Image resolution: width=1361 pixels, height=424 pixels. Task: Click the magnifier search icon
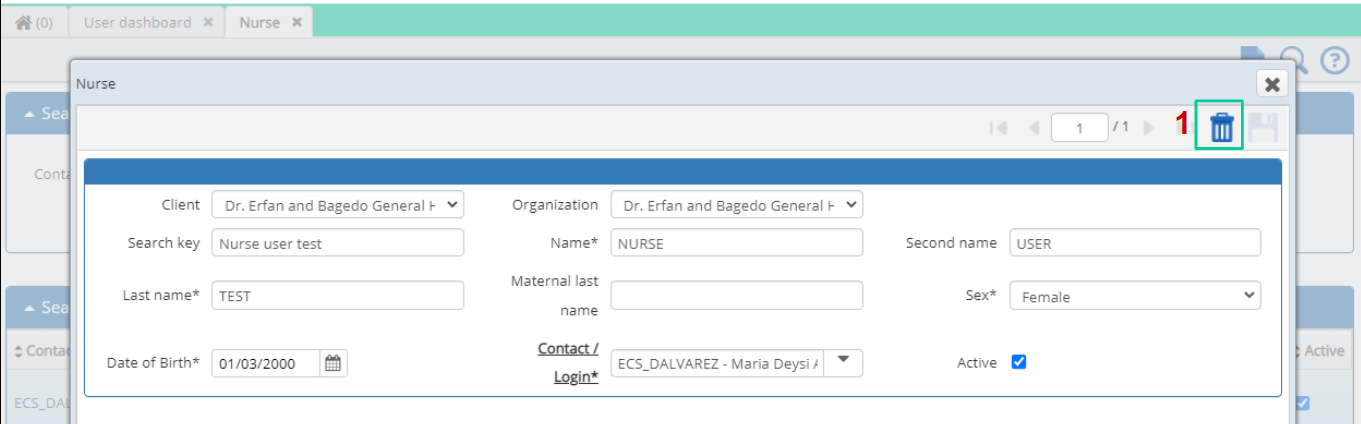pos(1294,61)
